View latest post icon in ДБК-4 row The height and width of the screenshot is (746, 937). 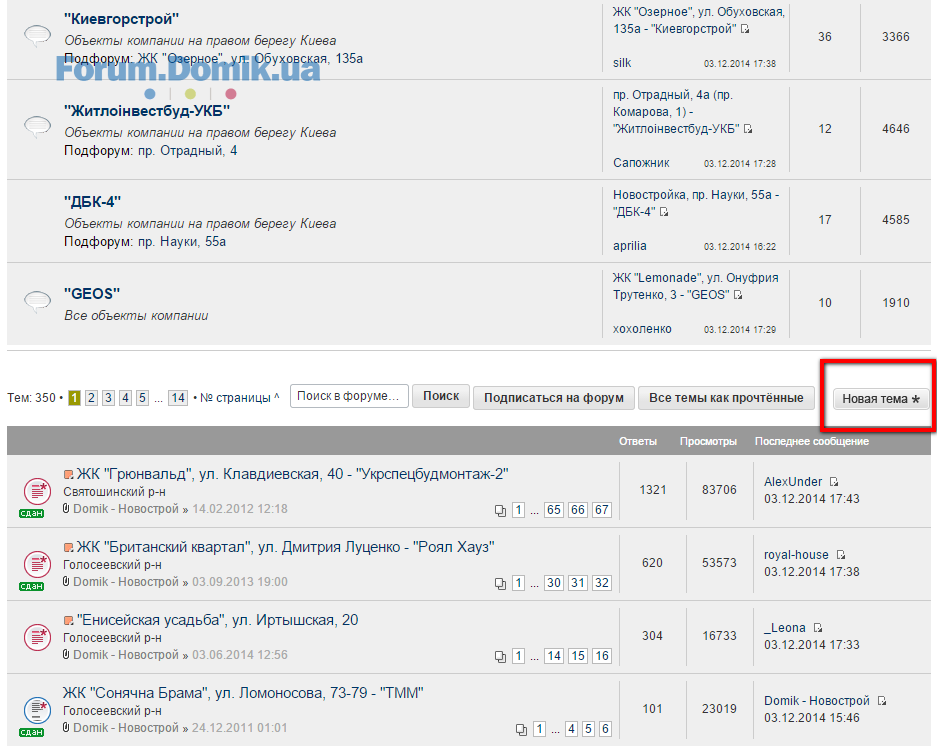coord(663,212)
